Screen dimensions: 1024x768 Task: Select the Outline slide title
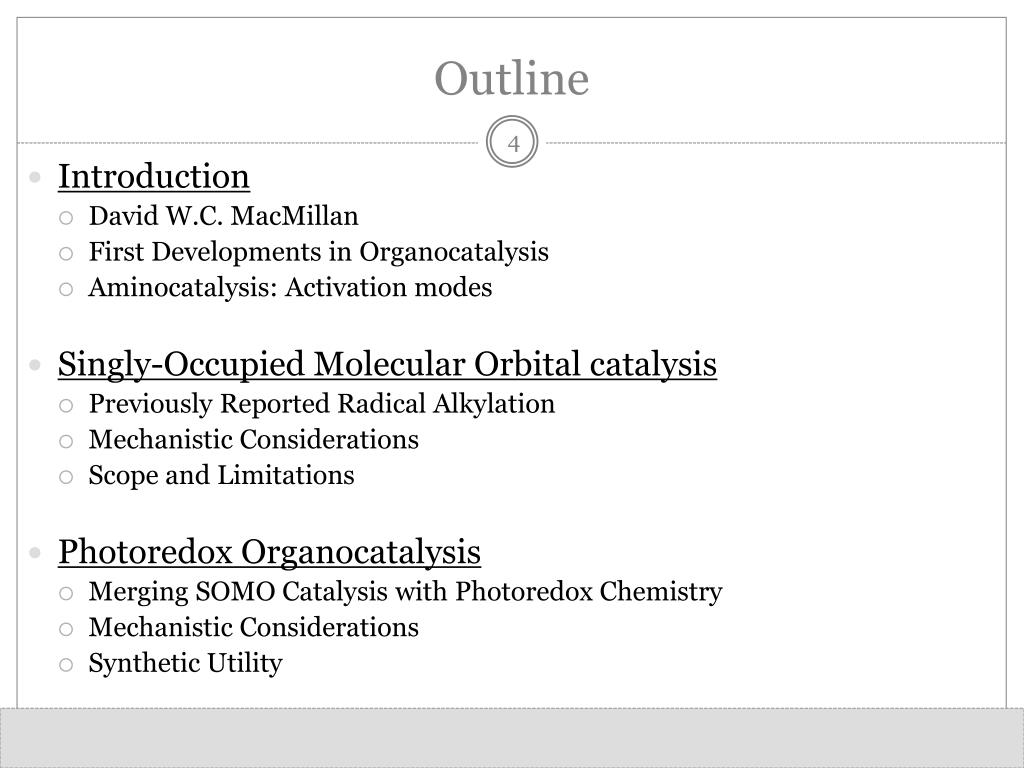[x=512, y=78]
